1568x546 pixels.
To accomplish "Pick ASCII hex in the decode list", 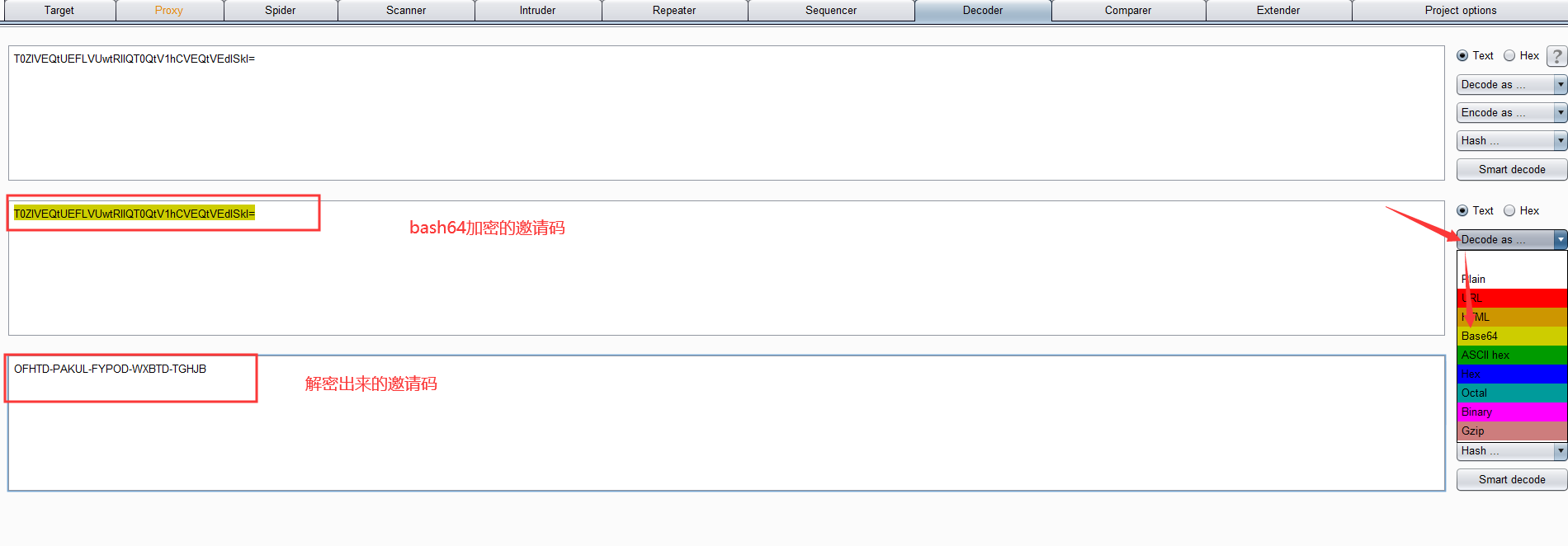I will point(1511,355).
